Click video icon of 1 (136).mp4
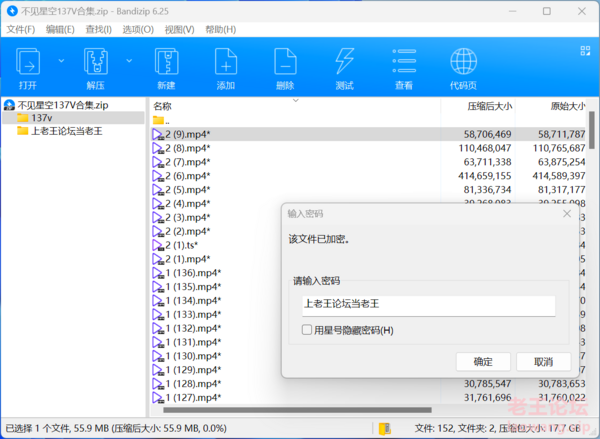Screen dimensions: 600x439 [x=158, y=273]
